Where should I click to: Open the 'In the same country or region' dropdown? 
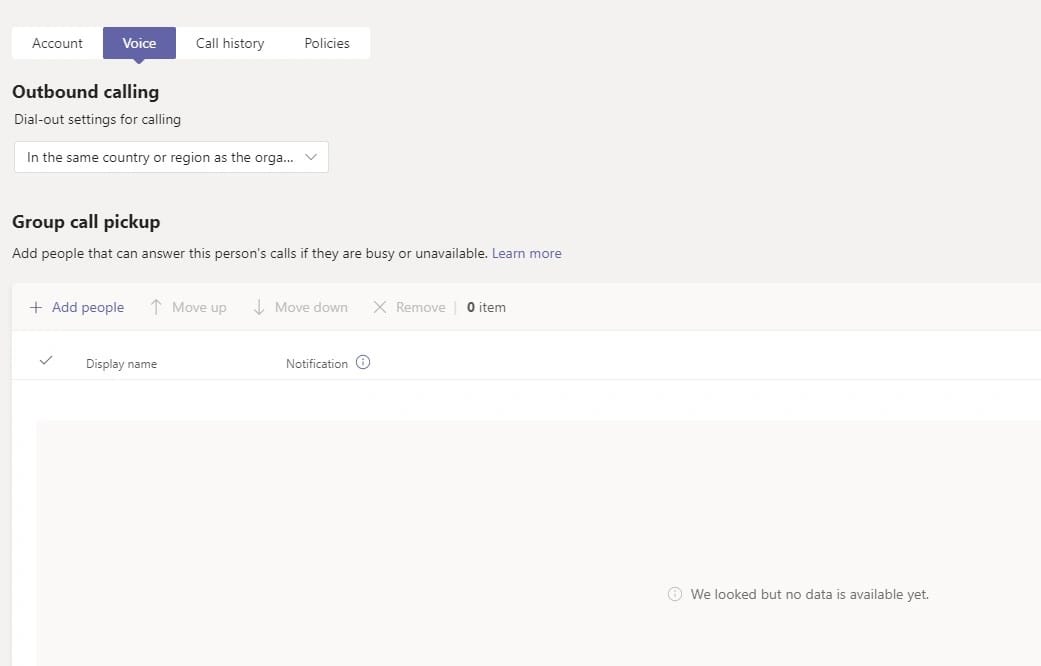click(160, 158)
